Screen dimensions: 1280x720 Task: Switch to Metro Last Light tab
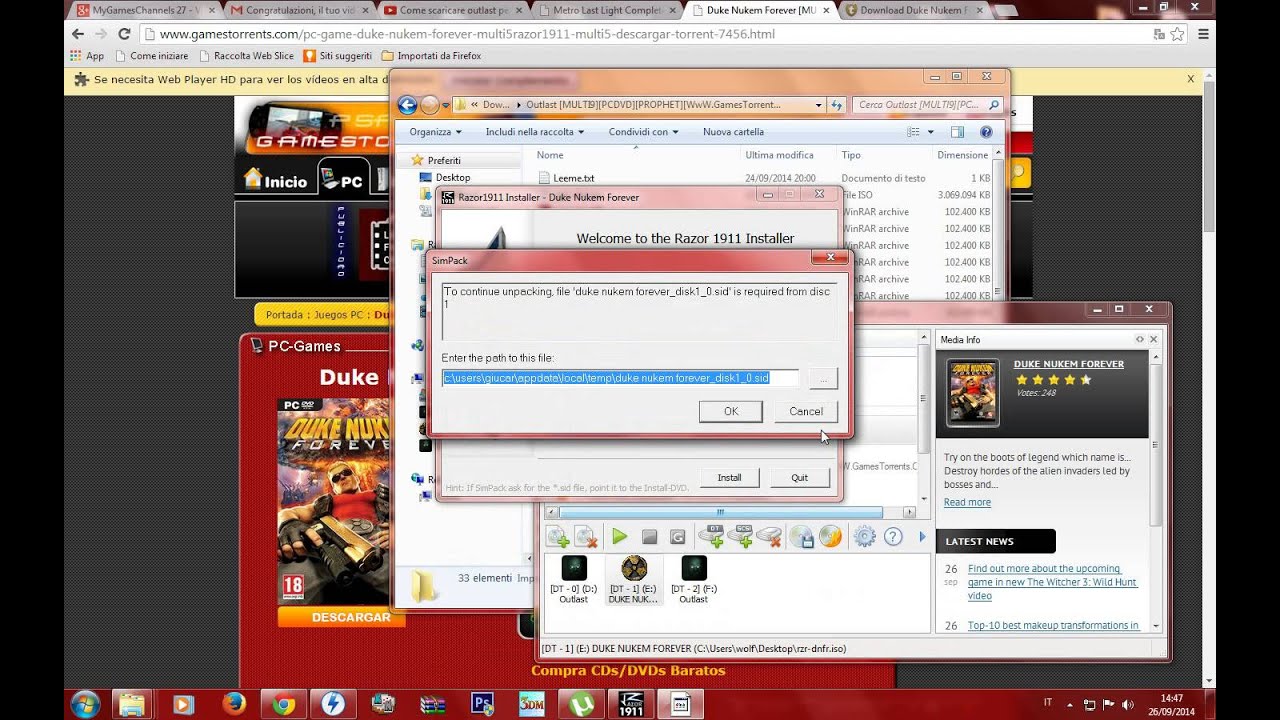pyautogui.click(x=609, y=10)
